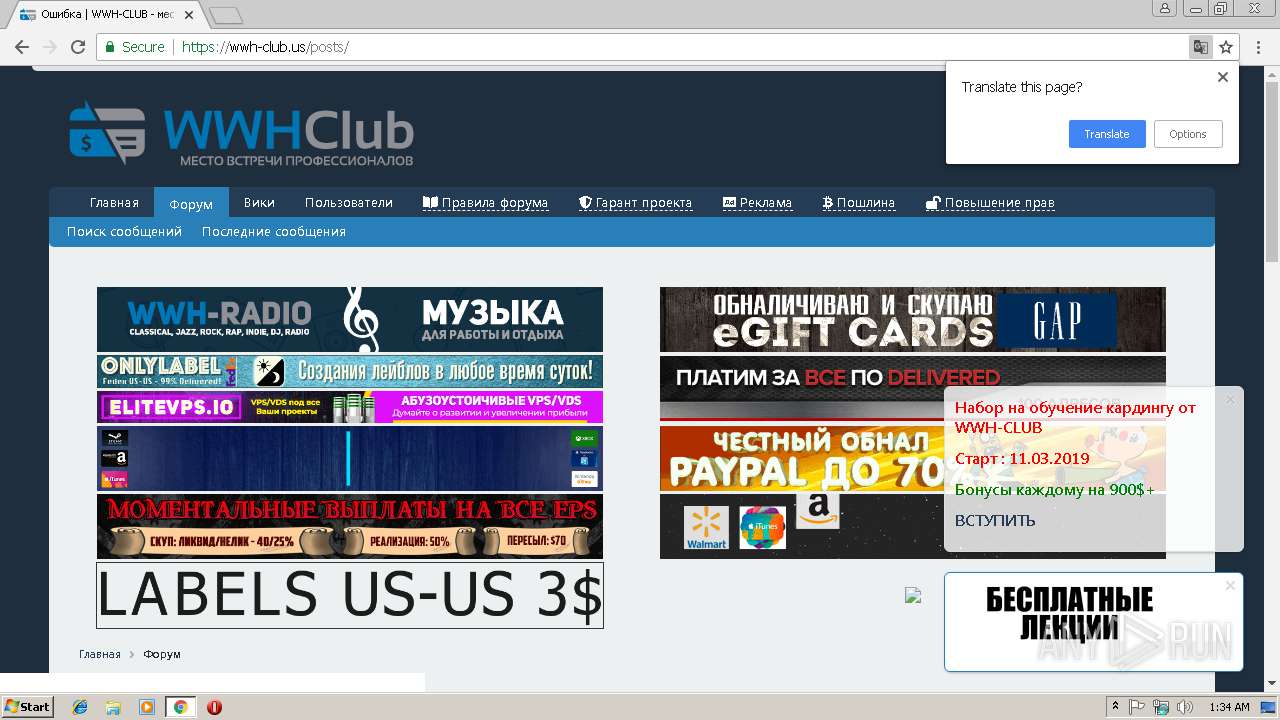Click the WWH-Radio музыка banner
This screenshot has height=720, width=1280.
click(x=350, y=319)
